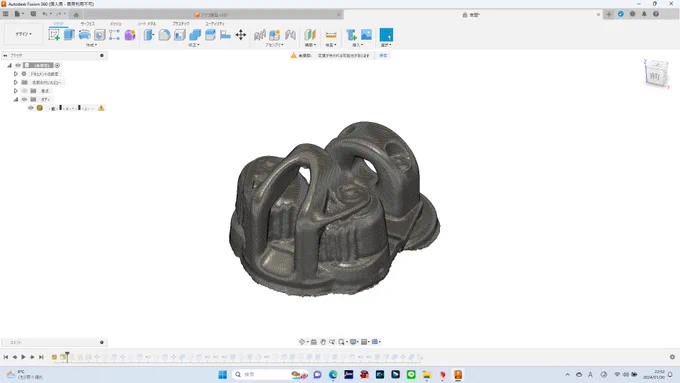Open the Windows Start menu
Screen dimensions: 680x383
(x=222, y=374)
